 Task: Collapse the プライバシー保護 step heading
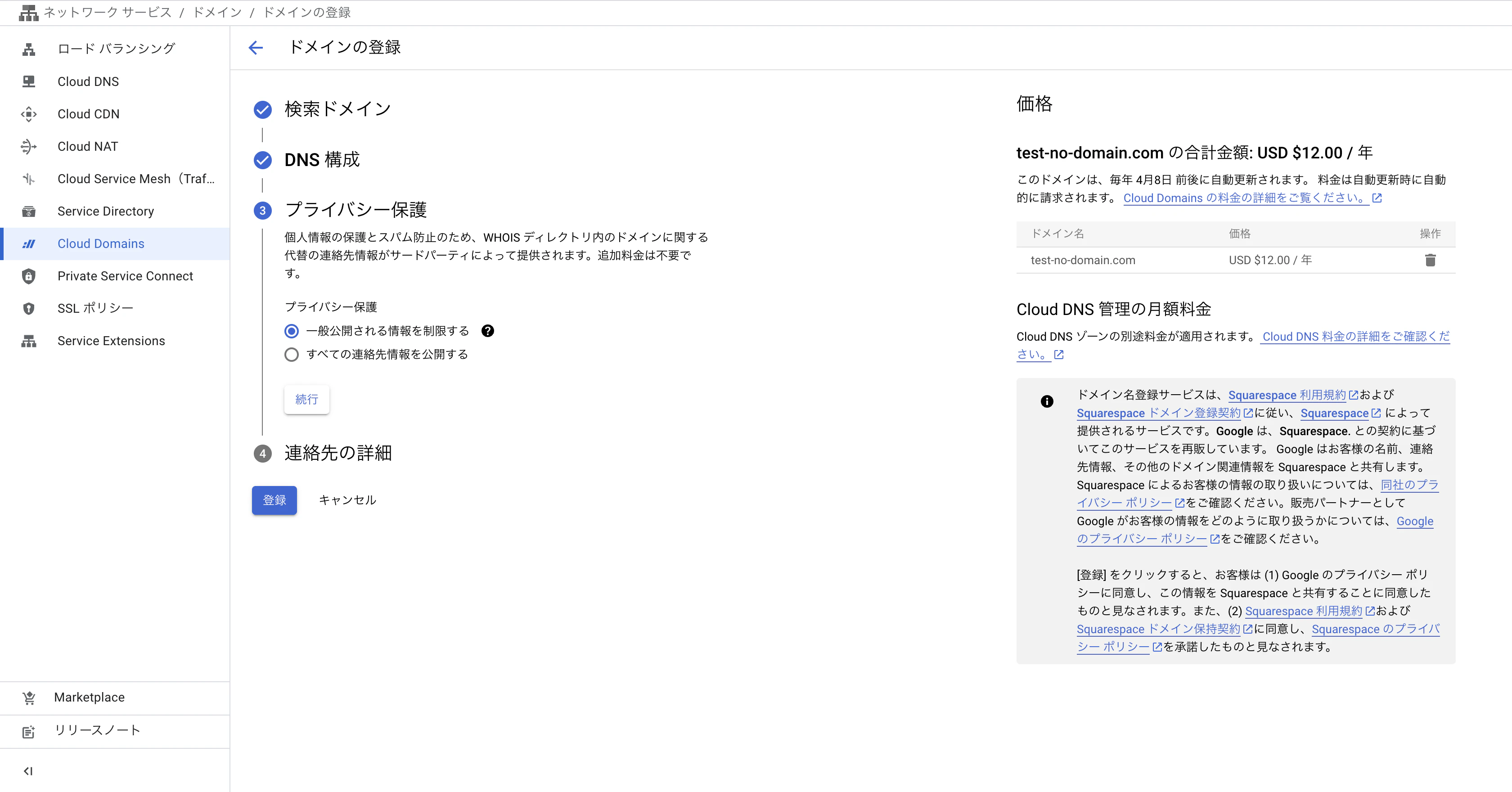(x=355, y=210)
